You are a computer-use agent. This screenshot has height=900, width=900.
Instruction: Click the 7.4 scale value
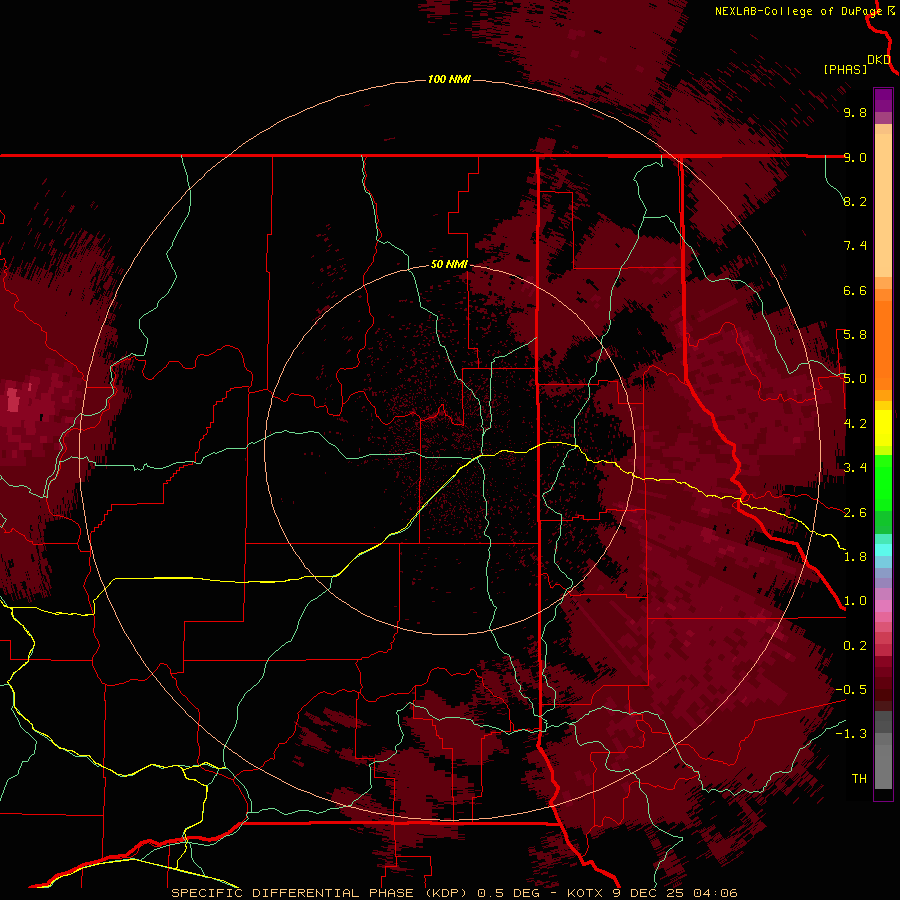855,246
